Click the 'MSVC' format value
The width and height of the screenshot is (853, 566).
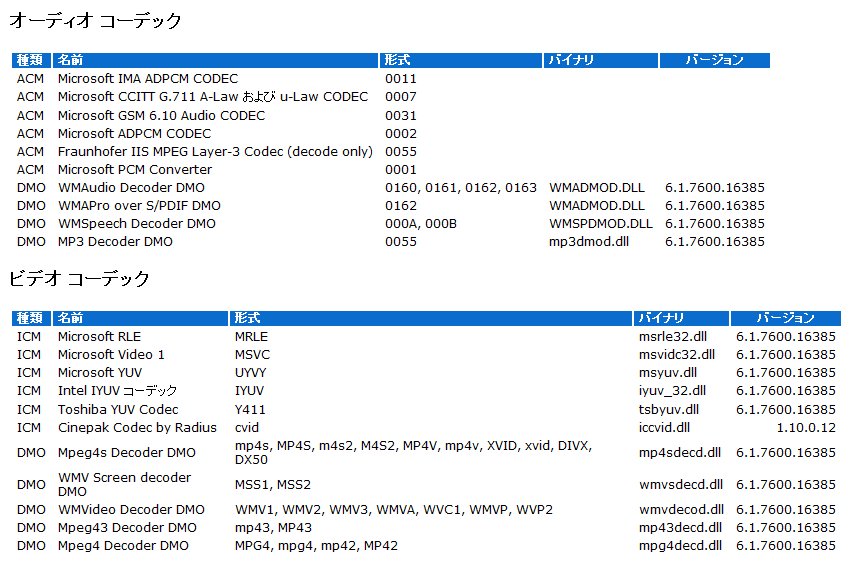pyautogui.click(x=252, y=354)
